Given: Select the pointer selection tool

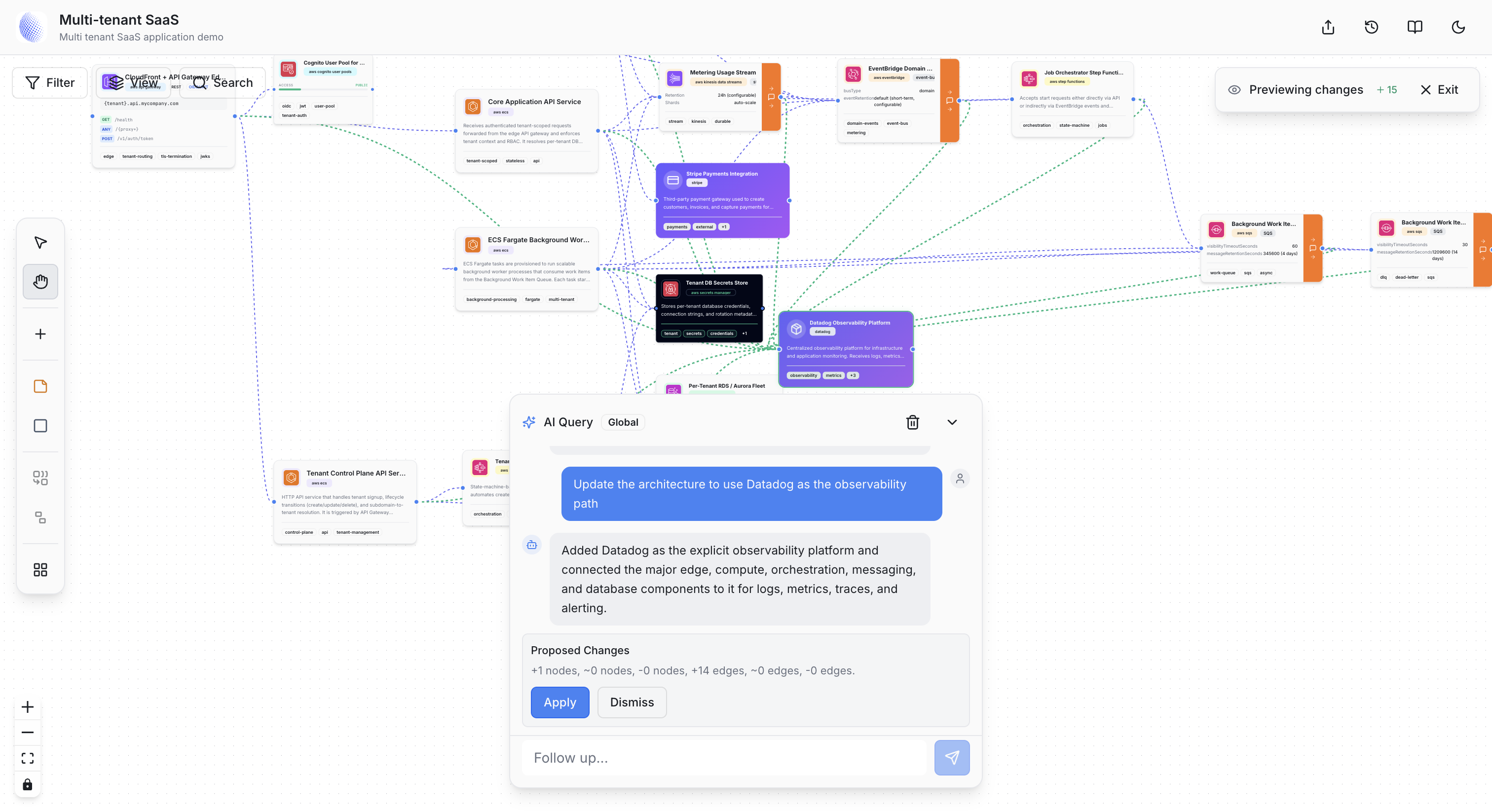Looking at the screenshot, I should tap(40, 243).
